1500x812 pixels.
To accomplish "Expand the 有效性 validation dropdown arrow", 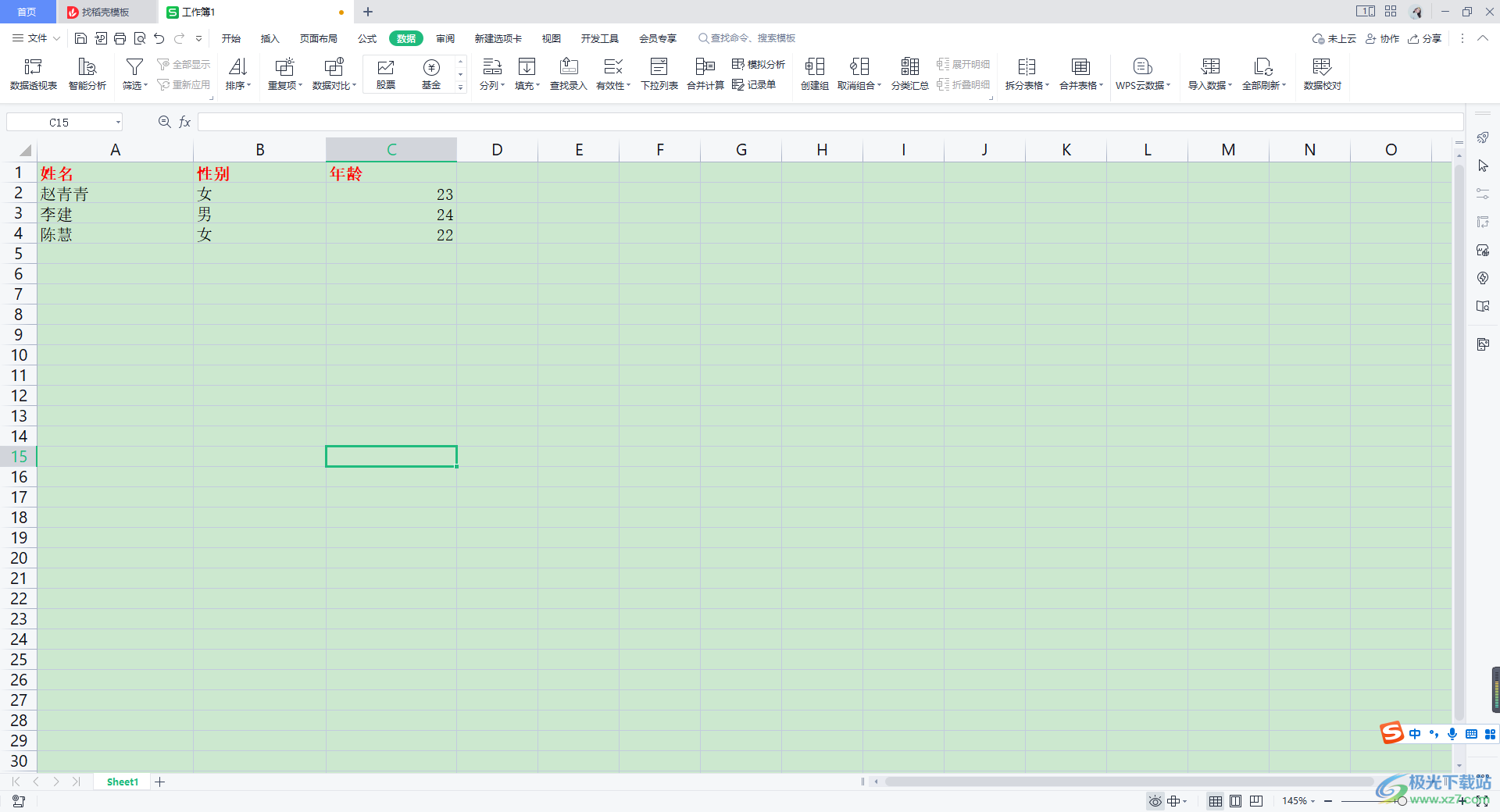I will click(628, 85).
